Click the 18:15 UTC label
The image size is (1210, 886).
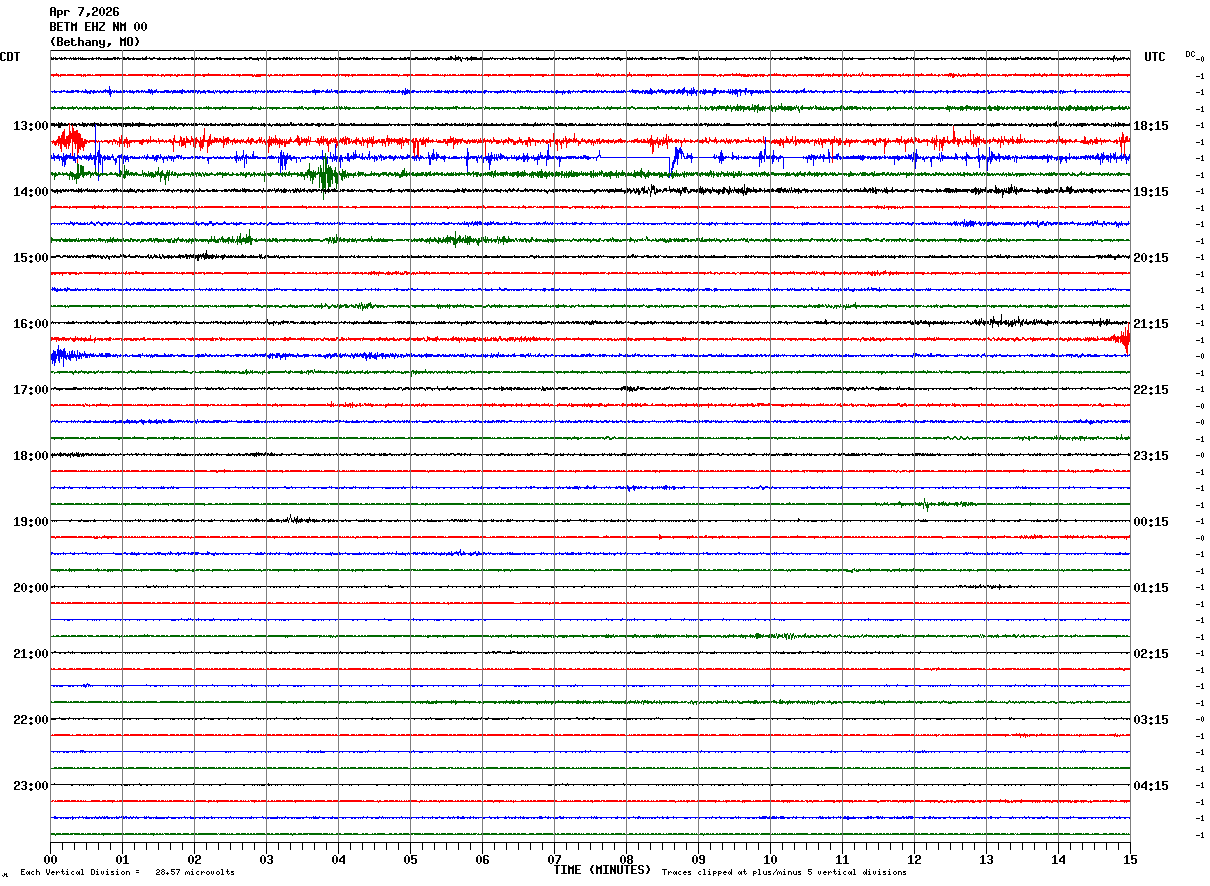tap(1151, 126)
